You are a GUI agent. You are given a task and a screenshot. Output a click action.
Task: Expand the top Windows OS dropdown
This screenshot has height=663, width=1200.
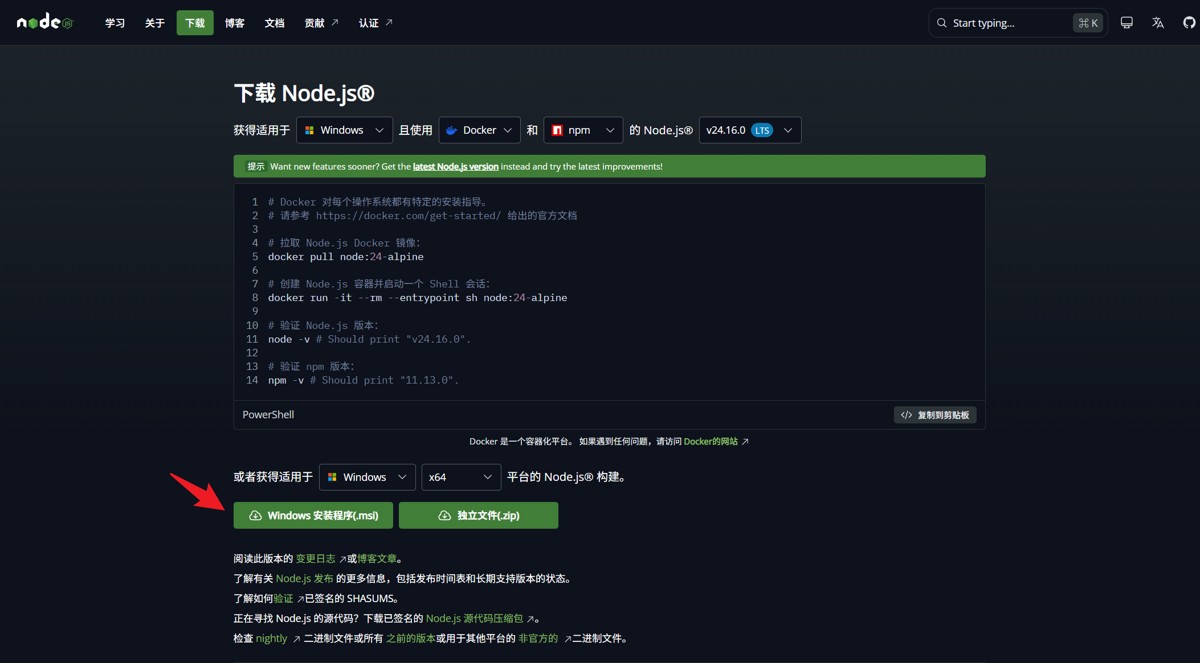[x=344, y=130]
